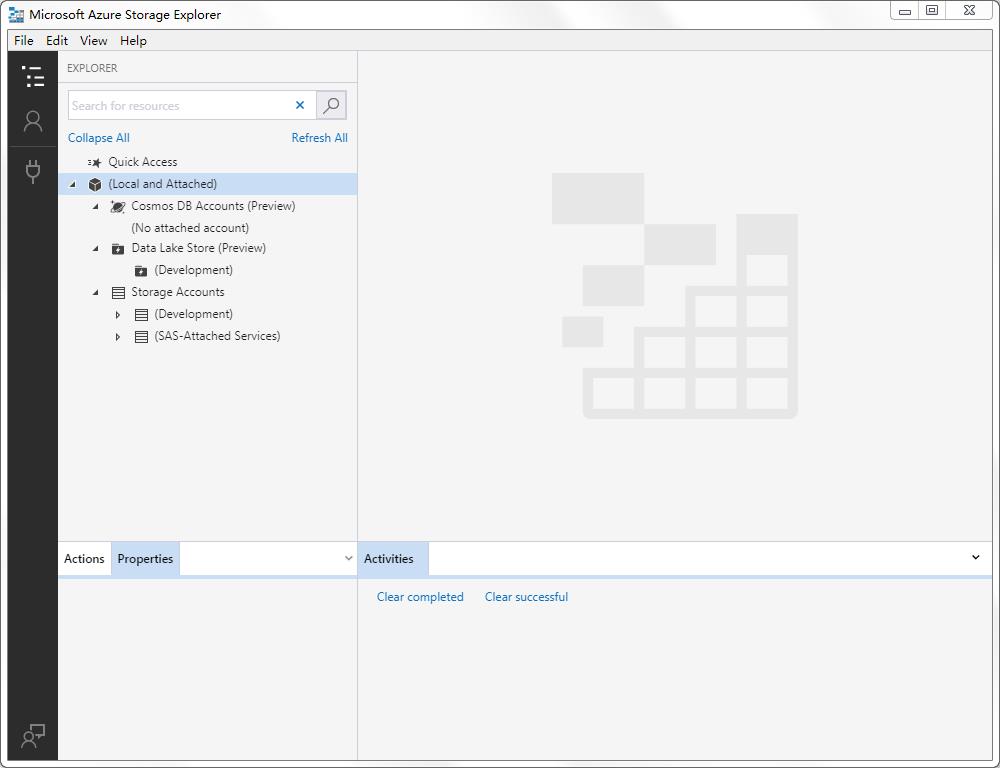Collapse the Storage Accounts tree node
This screenshot has width=1000, height=768.
pos(96,293)
